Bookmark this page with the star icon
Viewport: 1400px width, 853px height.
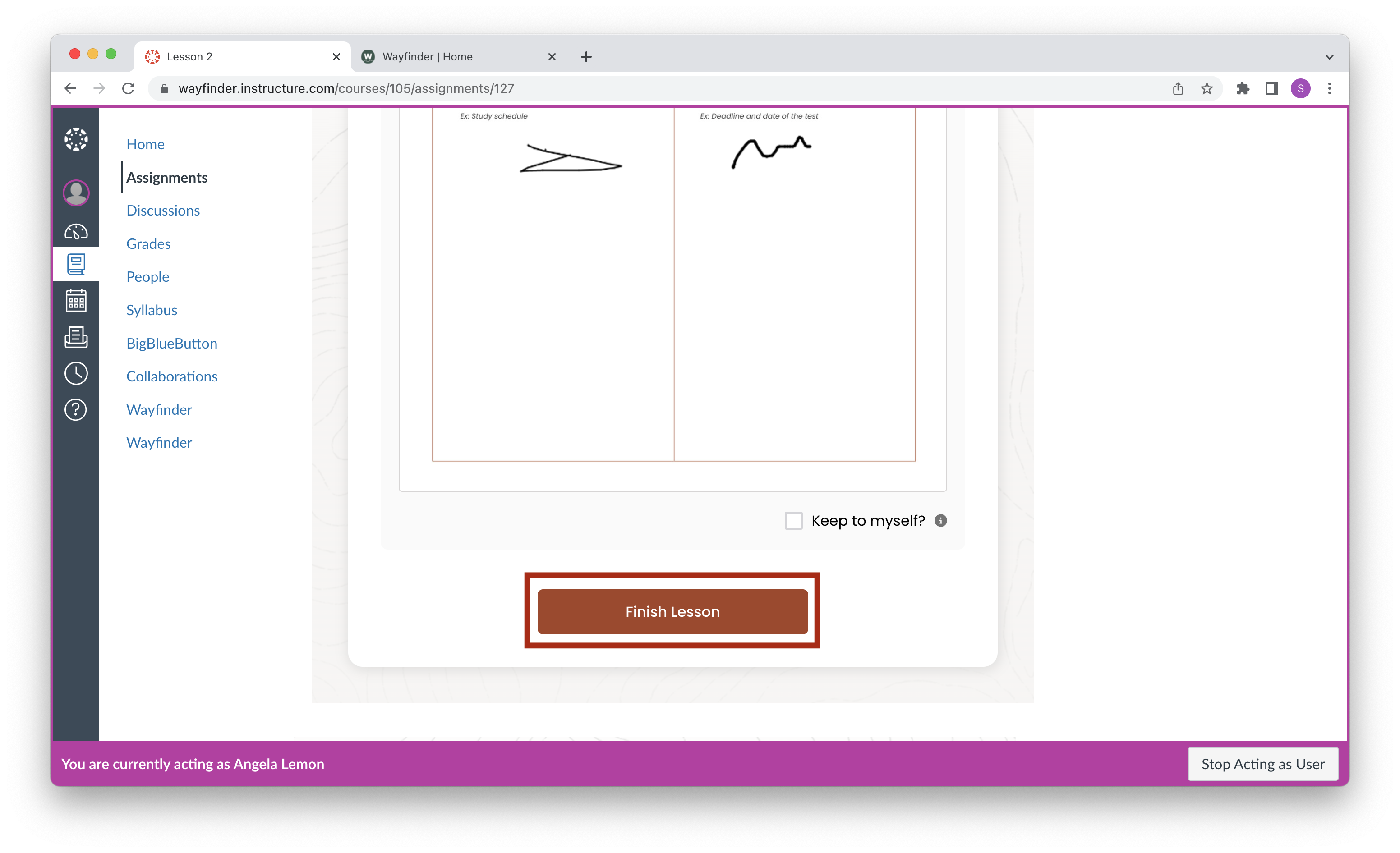point(1207,89)
